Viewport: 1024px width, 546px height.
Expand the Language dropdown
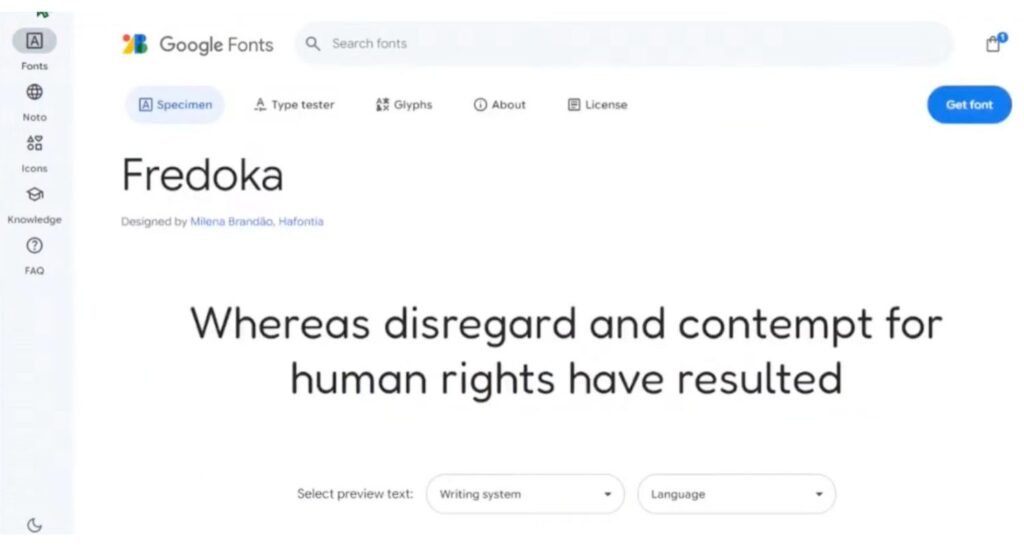[x=737, y=494]
